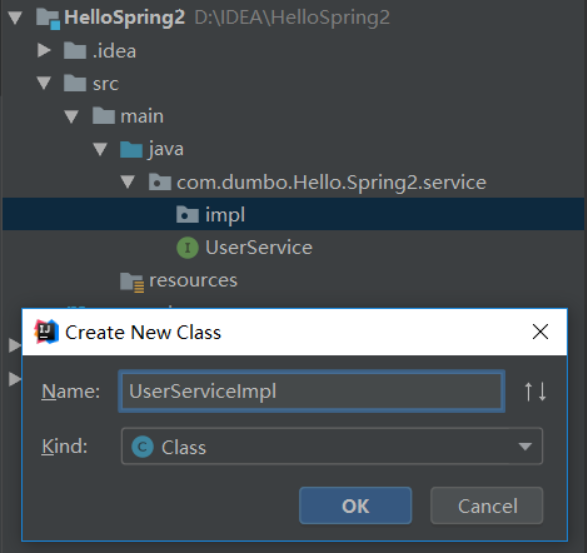Click the src folder icon
This screenshot has width=587, height=553.
tap(75, 83)
